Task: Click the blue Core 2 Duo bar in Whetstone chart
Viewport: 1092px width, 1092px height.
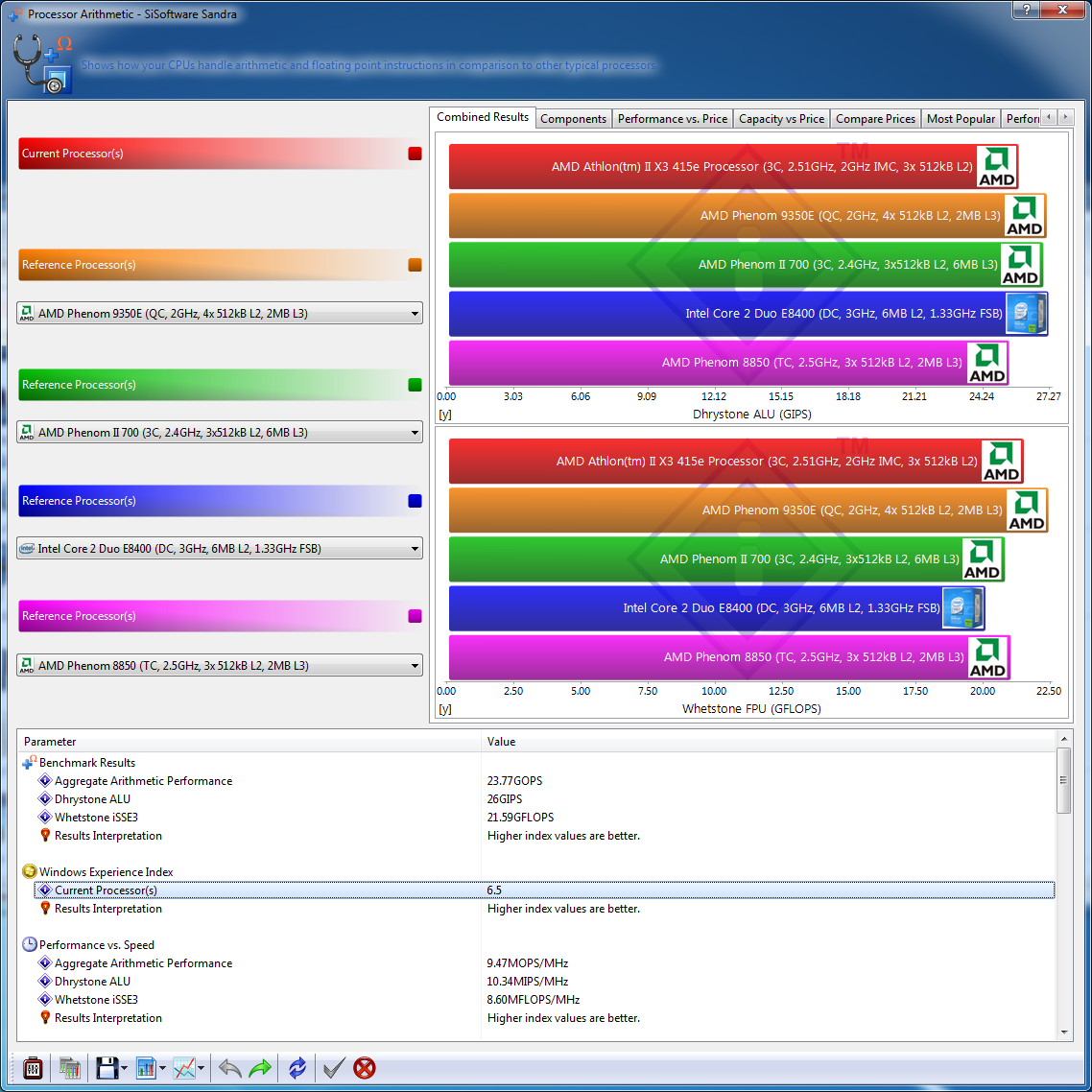Action: 717,608
